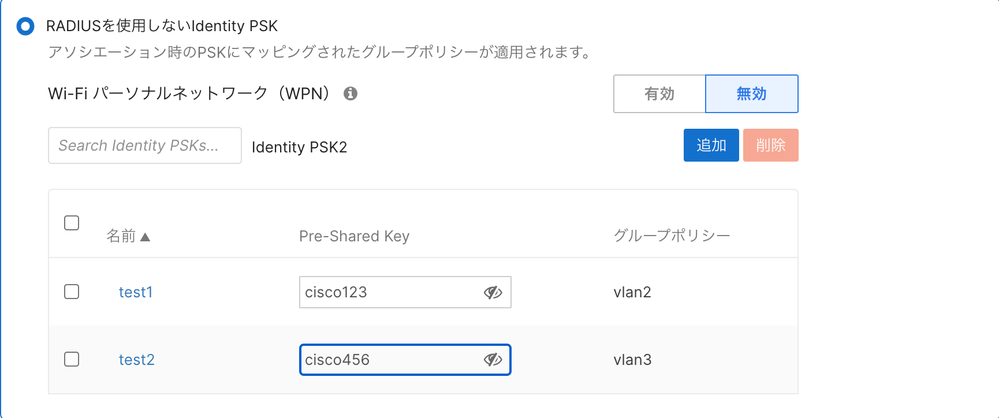The width and height of the screenshot is (999, 418).
Task: Click the グループポリシー column header
Action: pos(671,236)
